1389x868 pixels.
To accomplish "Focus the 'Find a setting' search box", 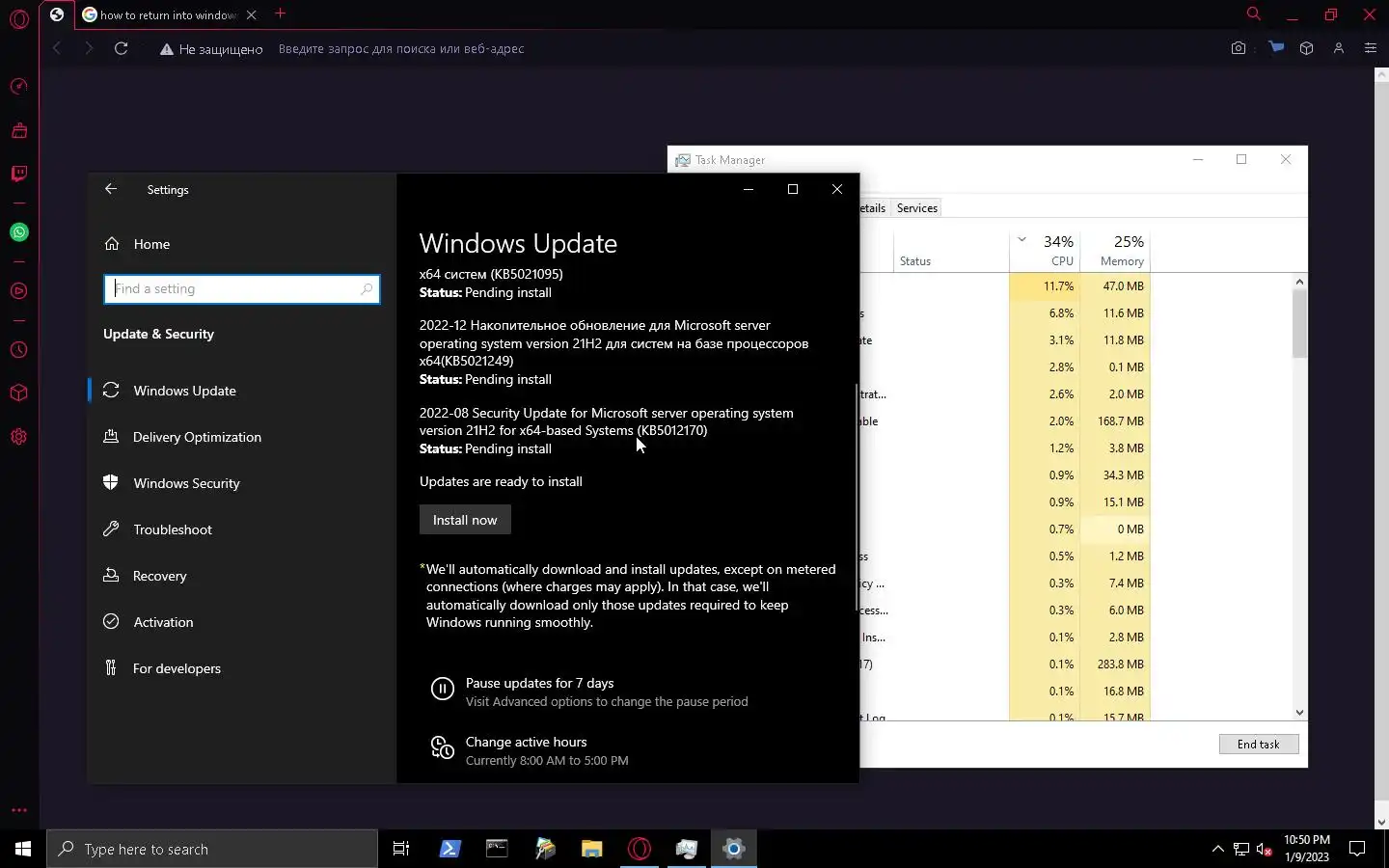I will click(x=241, y=288).
